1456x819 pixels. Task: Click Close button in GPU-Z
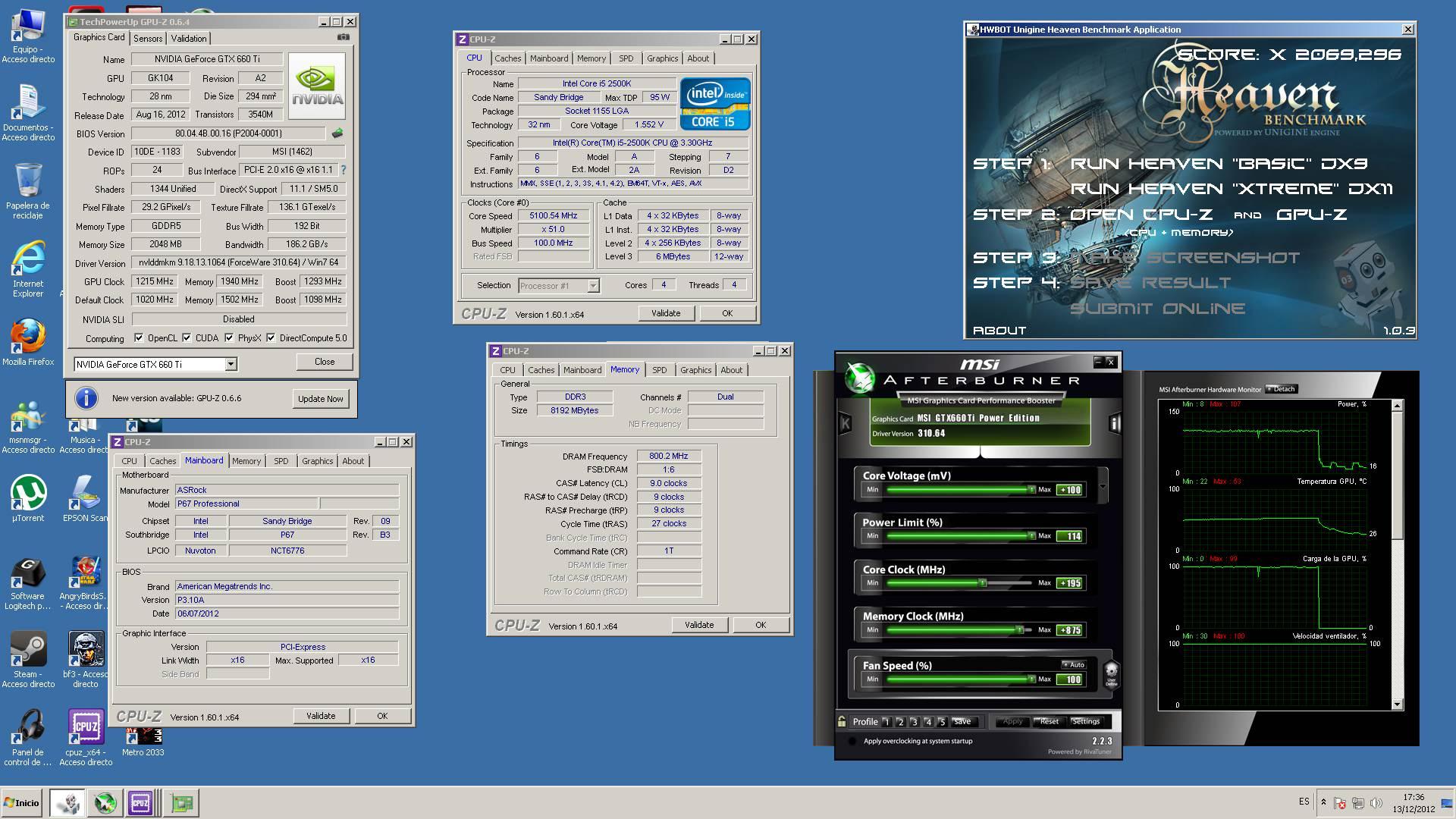pyautogui.click(x=325, y=362)
